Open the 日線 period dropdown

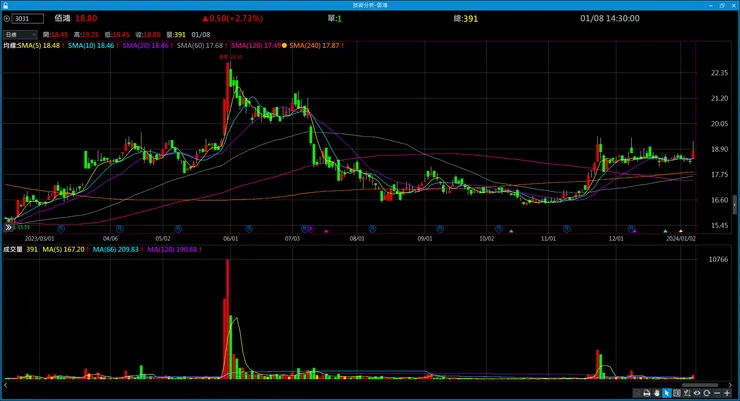tap(20, 35)
